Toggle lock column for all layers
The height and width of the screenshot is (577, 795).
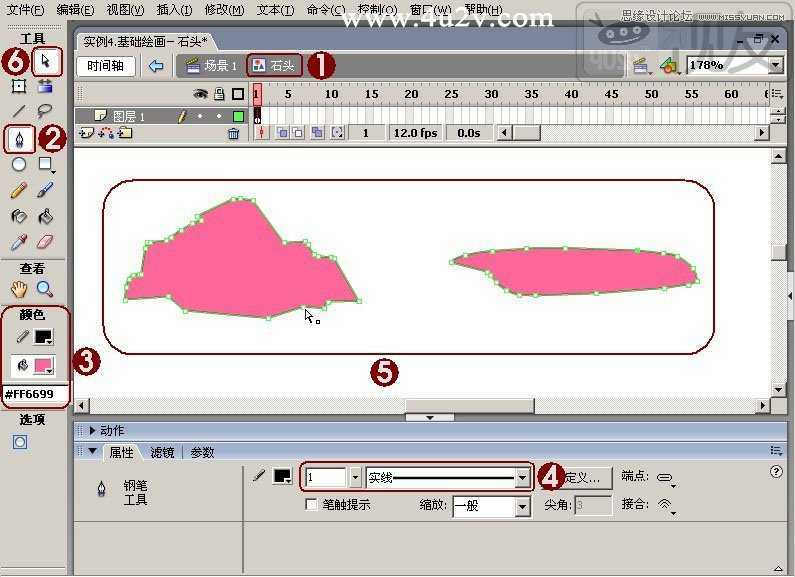(x=219, y=94)
